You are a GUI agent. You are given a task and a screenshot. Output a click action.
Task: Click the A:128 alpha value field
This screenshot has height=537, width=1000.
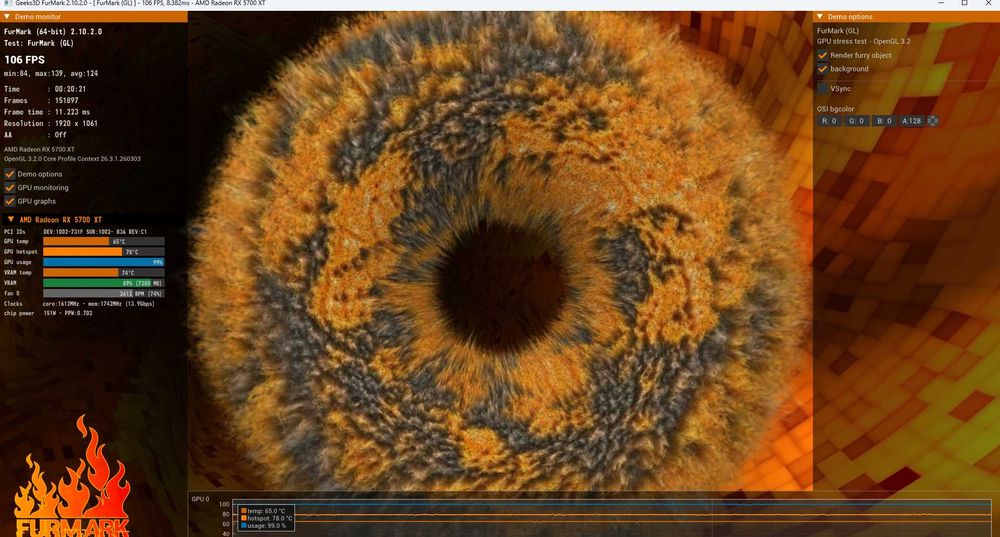point(911,121)
